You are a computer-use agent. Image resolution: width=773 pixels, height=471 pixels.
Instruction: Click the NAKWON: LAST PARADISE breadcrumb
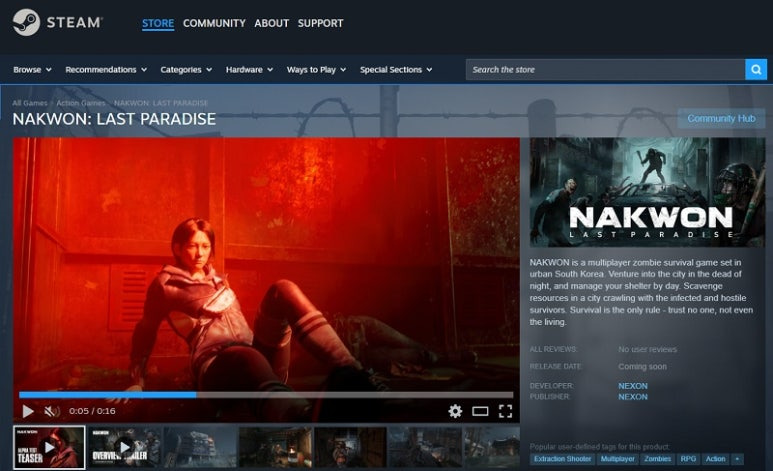(x=161, y=103)
